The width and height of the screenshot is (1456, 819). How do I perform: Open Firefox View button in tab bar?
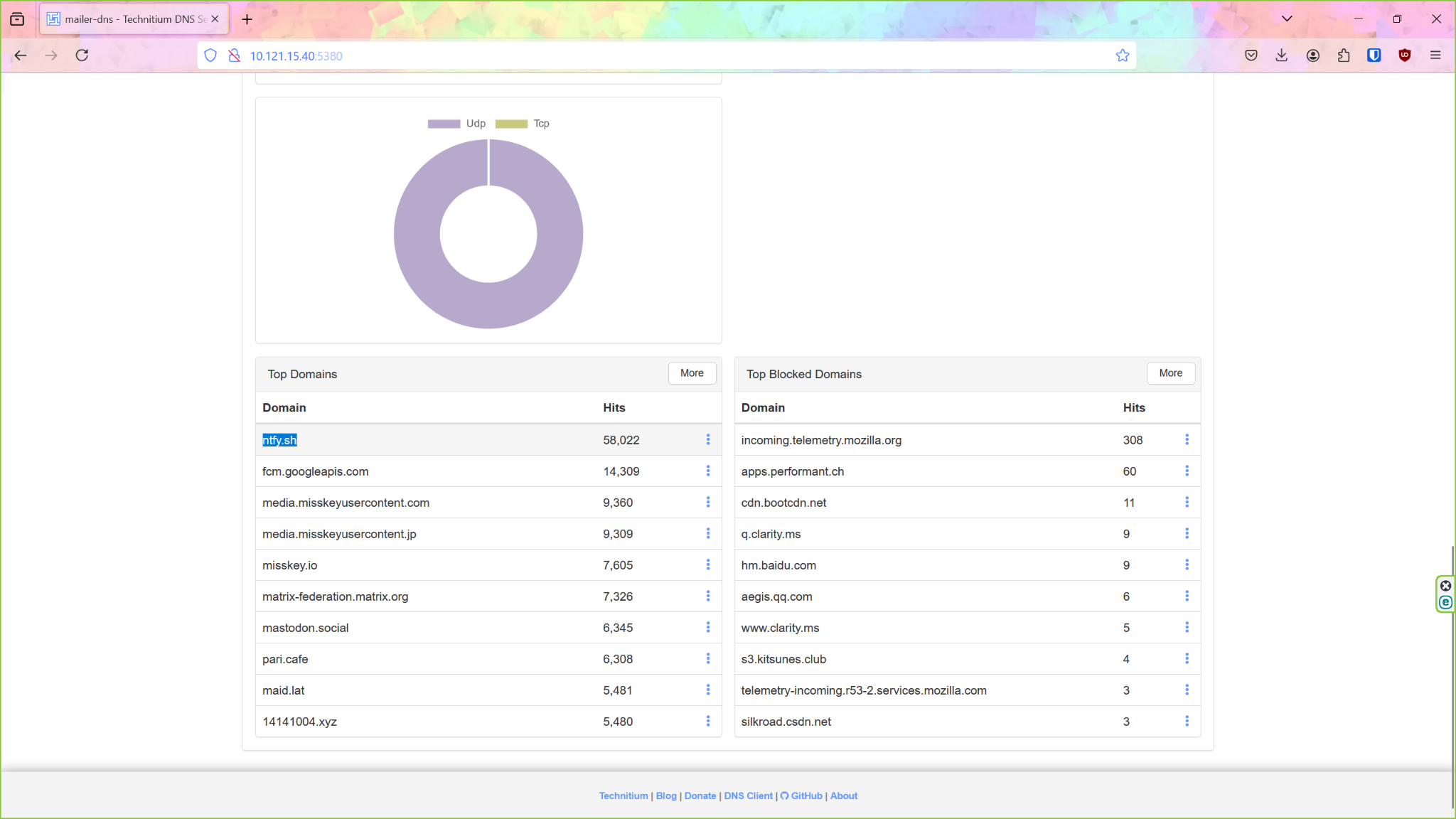click(x=17, y=19)
